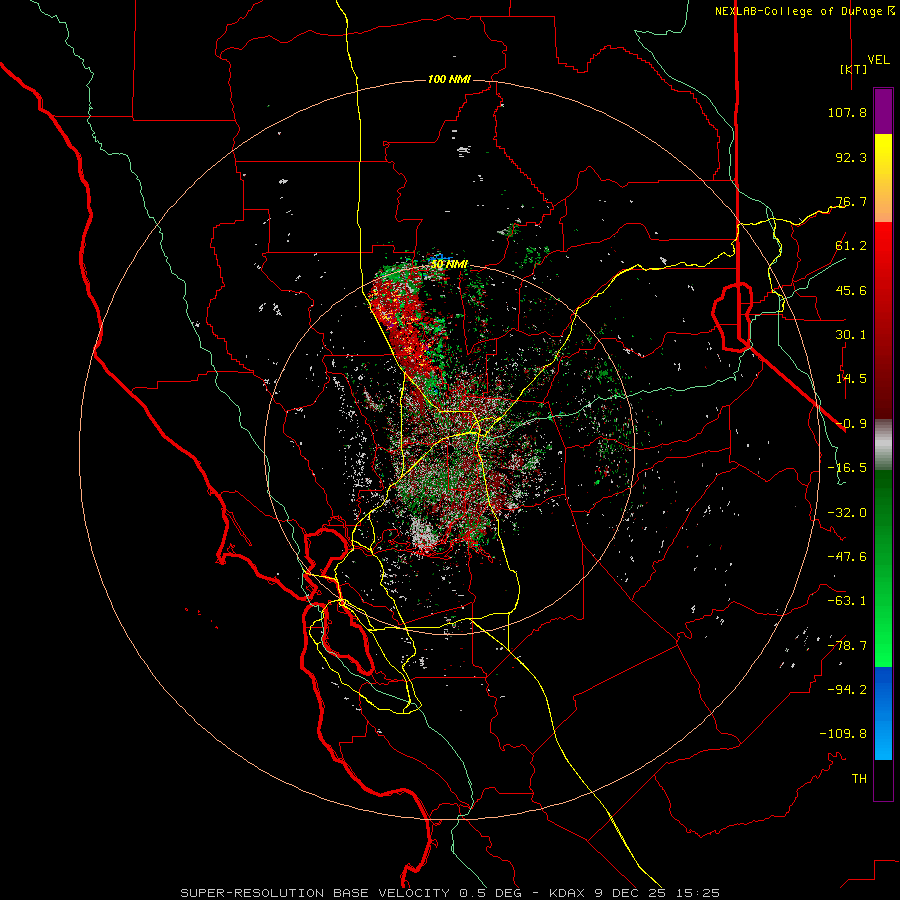This screenshot has height=900, width=900.
Task: Select the -16.5 velocity scale value
Action: click(847, 468)
